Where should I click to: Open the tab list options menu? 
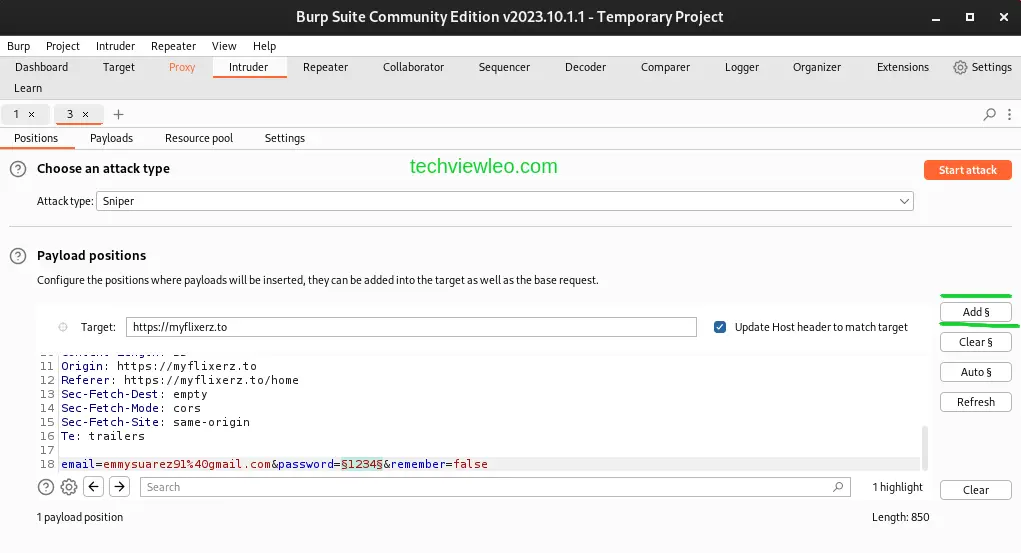point(1007,115)
